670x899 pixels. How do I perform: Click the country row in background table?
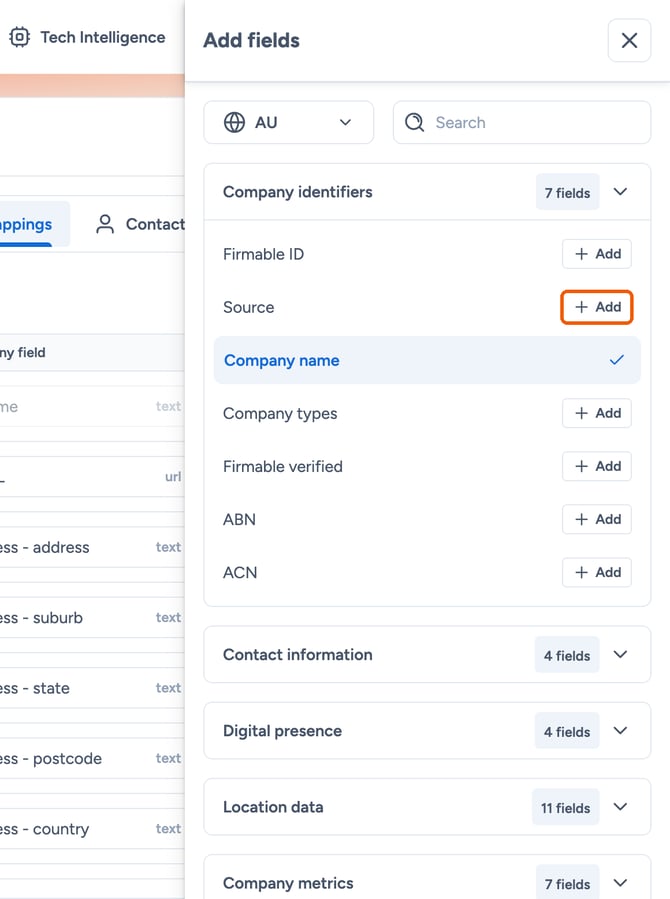pyautogui.click(x=92, y=829)
